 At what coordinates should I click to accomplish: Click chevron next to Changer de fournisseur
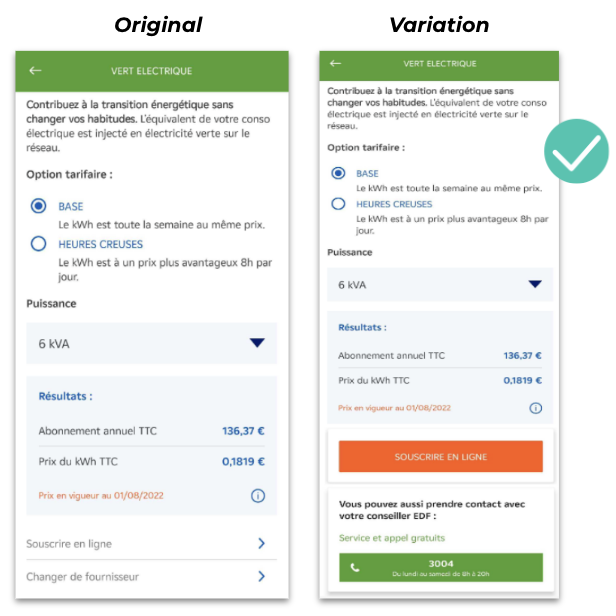tap(261, 577)
